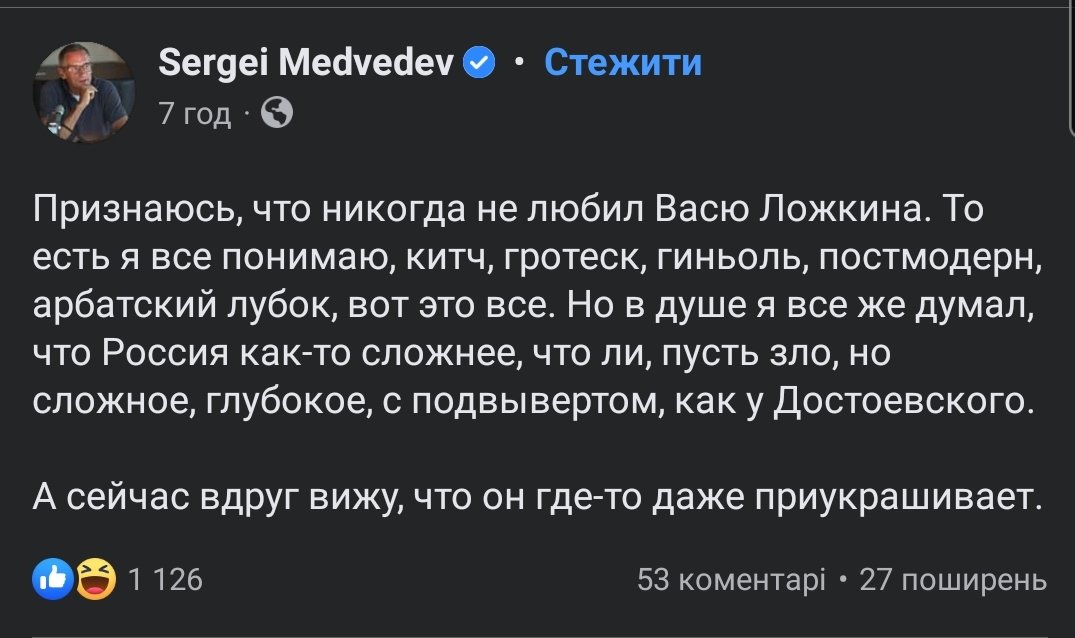The width and height of the screenshot is (1075, 638).
Task: Open the 53 коментарі comments link
Action: tap(731, 579)
